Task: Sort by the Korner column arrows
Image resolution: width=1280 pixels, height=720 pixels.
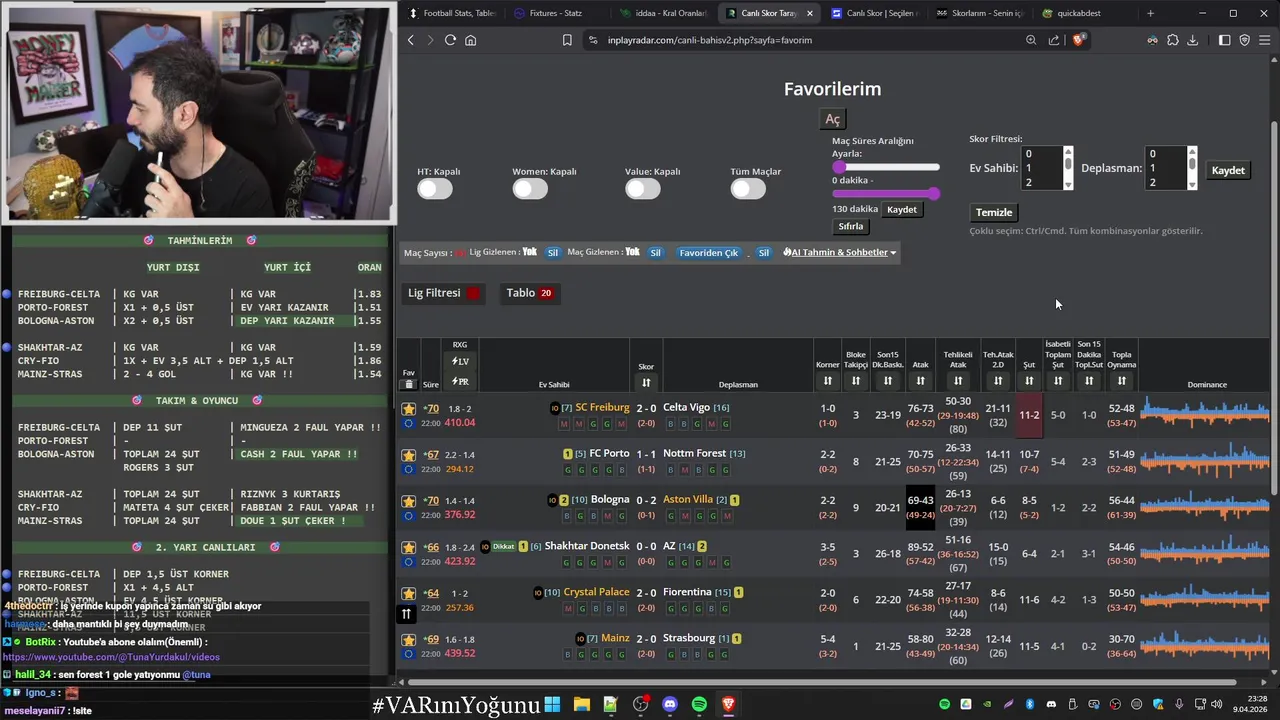Action: 827,381
